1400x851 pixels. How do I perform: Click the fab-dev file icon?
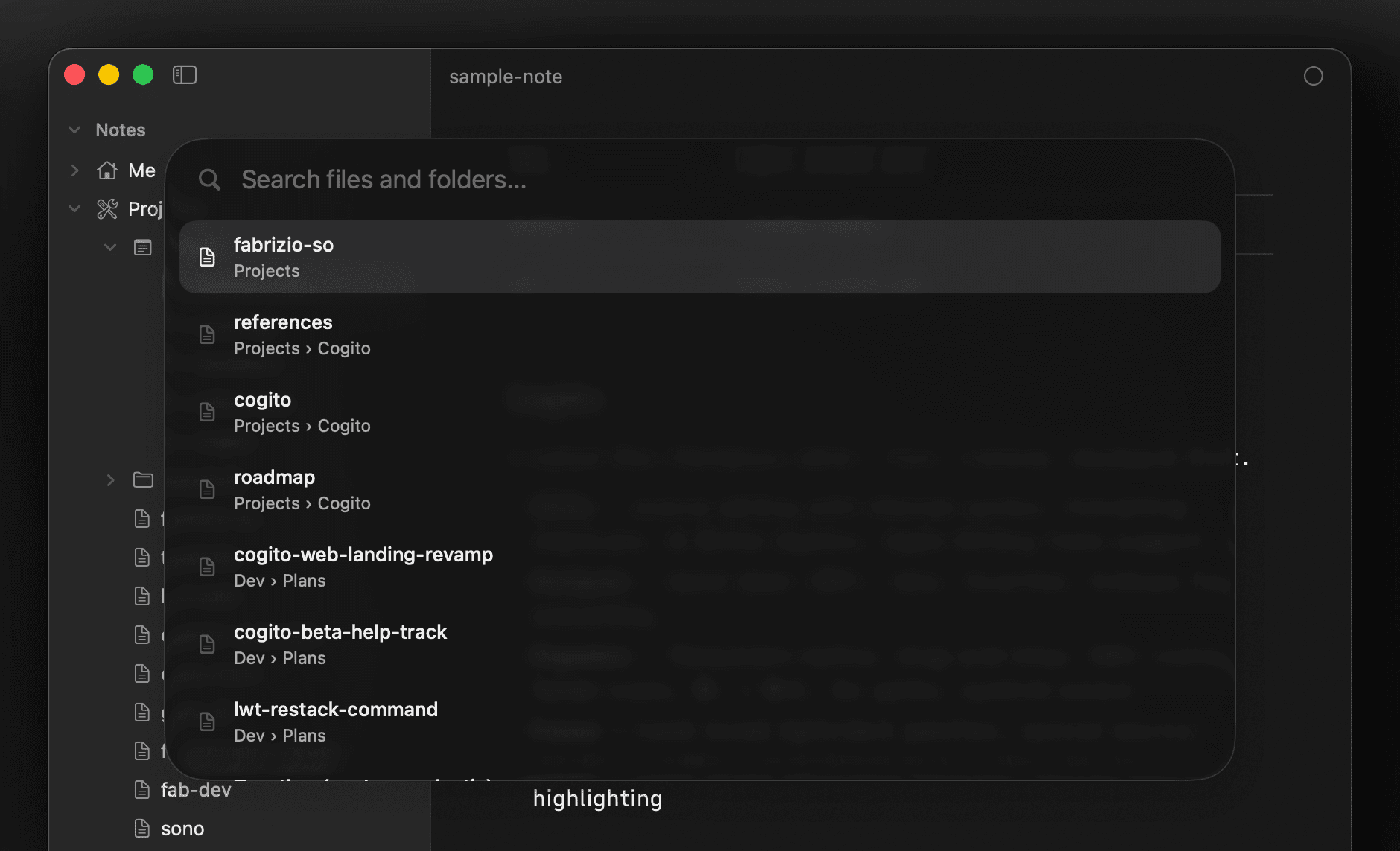(142, 790)
